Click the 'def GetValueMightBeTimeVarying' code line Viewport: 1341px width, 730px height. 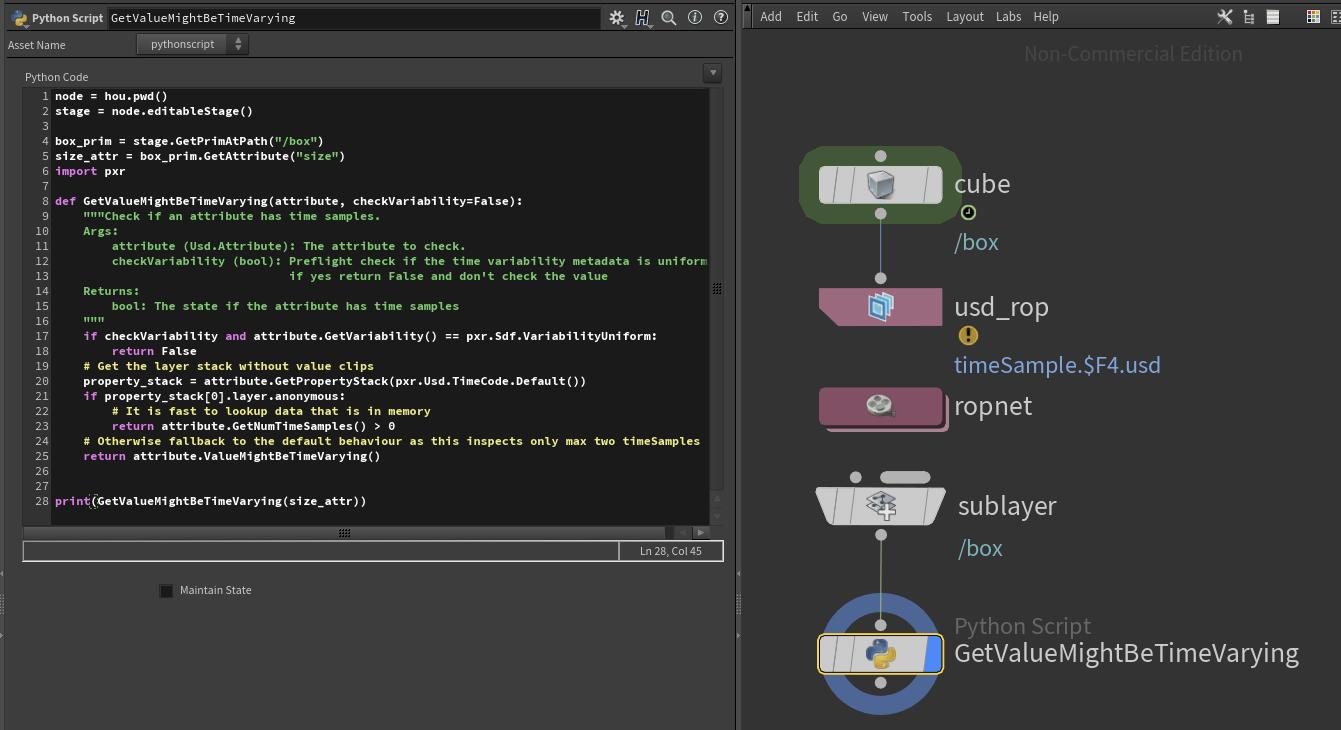point(289,201)
